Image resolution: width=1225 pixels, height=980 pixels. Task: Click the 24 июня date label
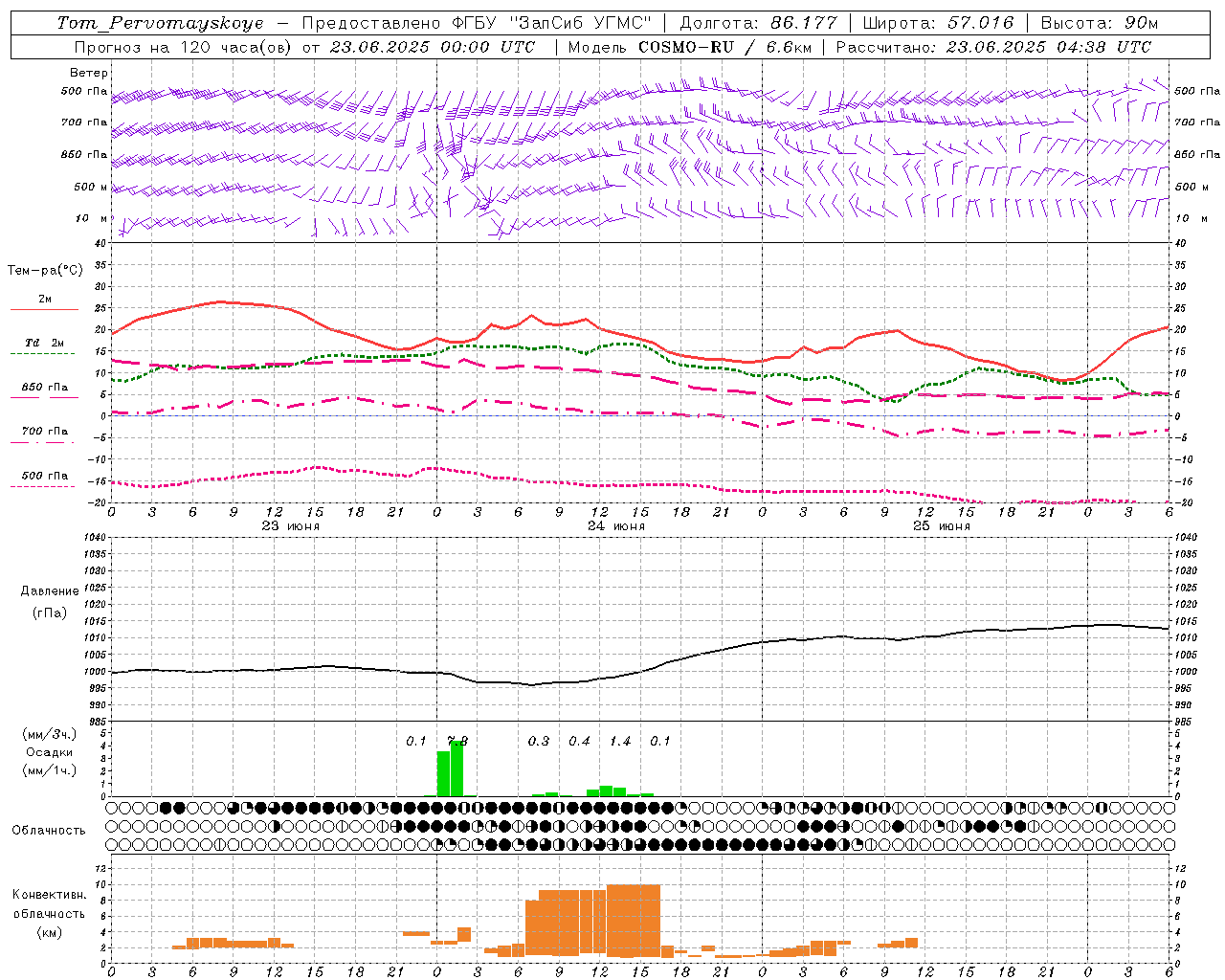pos(616,526)
